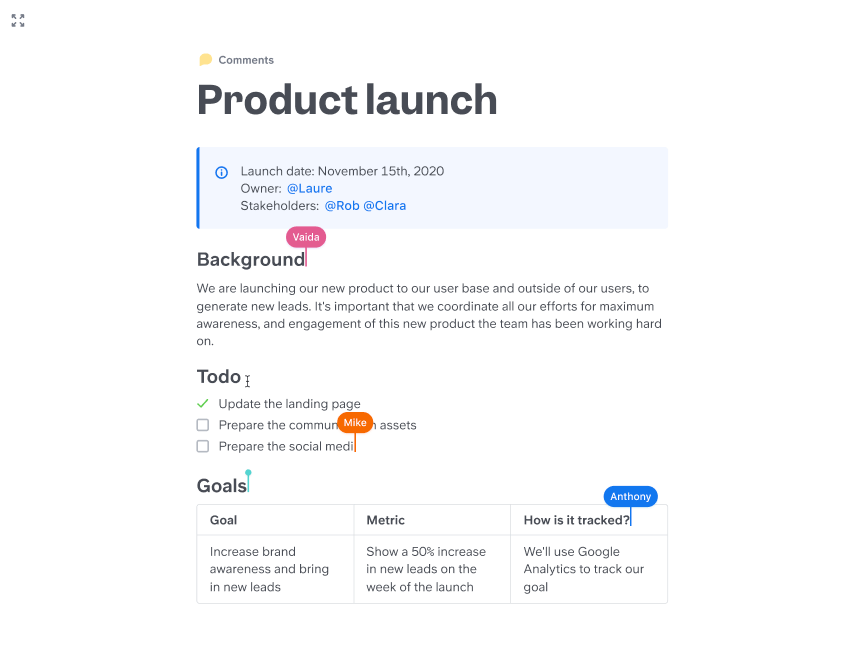The image size is (867, 669).
Task: Check the Prepare the social media box
Action: tap(203, 446)
